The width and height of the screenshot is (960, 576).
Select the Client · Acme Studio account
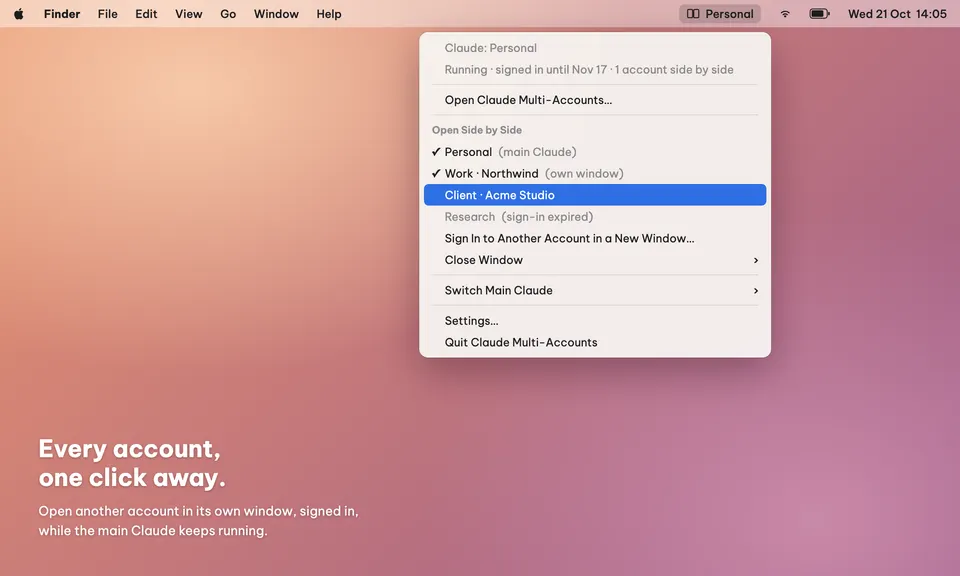pos(595,195)
